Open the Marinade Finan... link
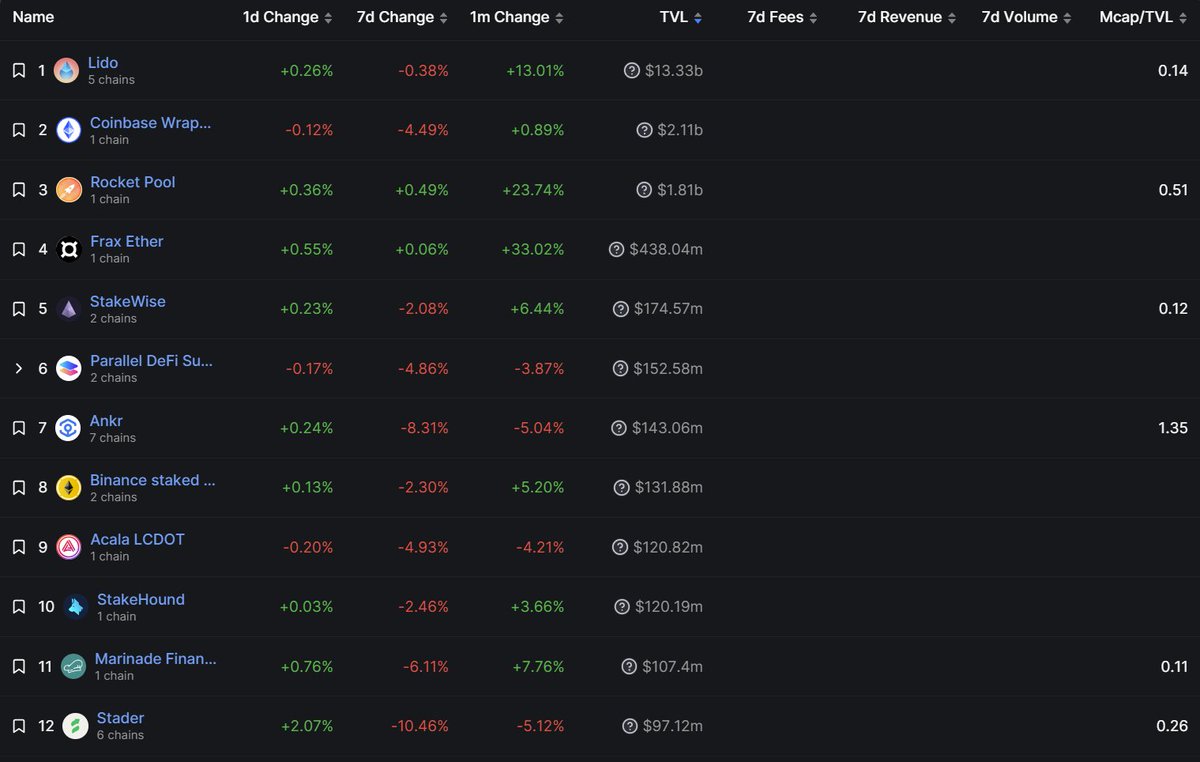This screenshot has width=1200, height=762. tap(156, 659)
